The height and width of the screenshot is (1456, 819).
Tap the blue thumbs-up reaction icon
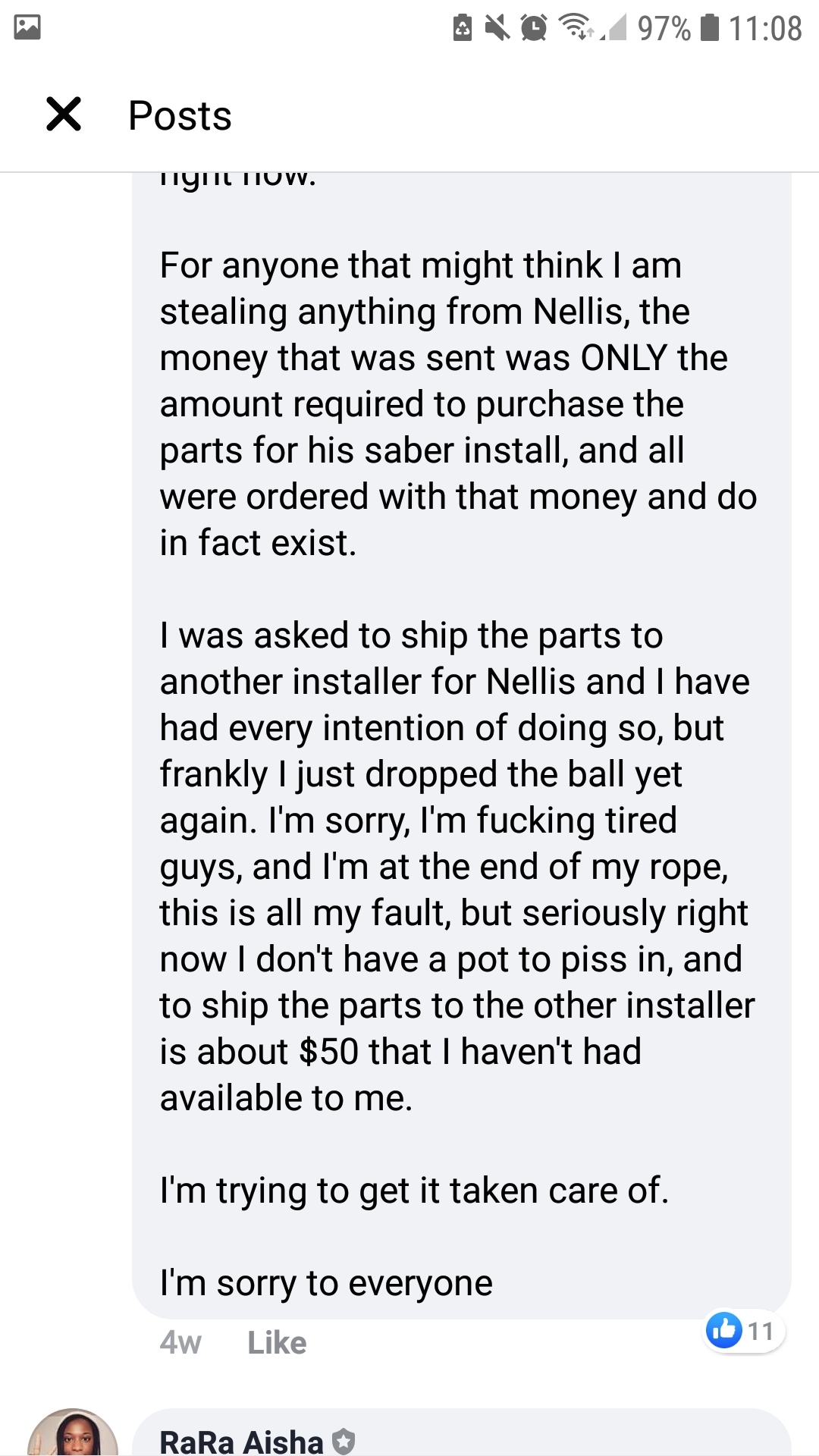[x=724, y=1330]
